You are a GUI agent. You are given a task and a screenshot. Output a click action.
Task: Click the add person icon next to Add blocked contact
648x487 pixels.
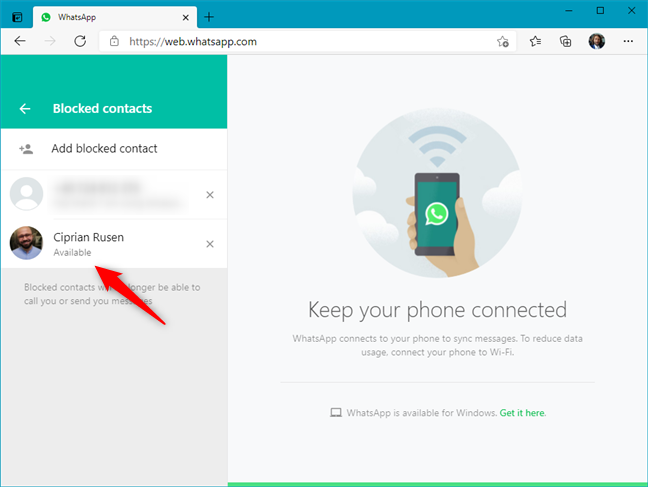coord(26,149)
